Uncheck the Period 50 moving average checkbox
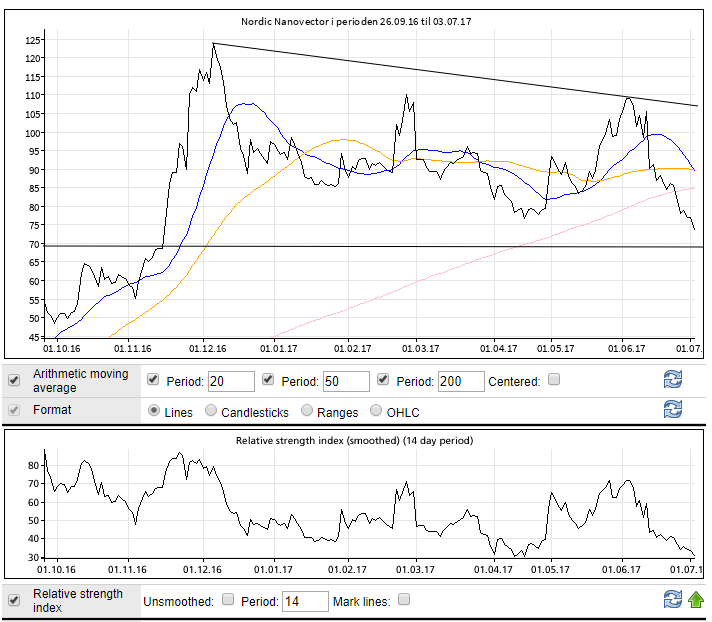 coord(268,379)
